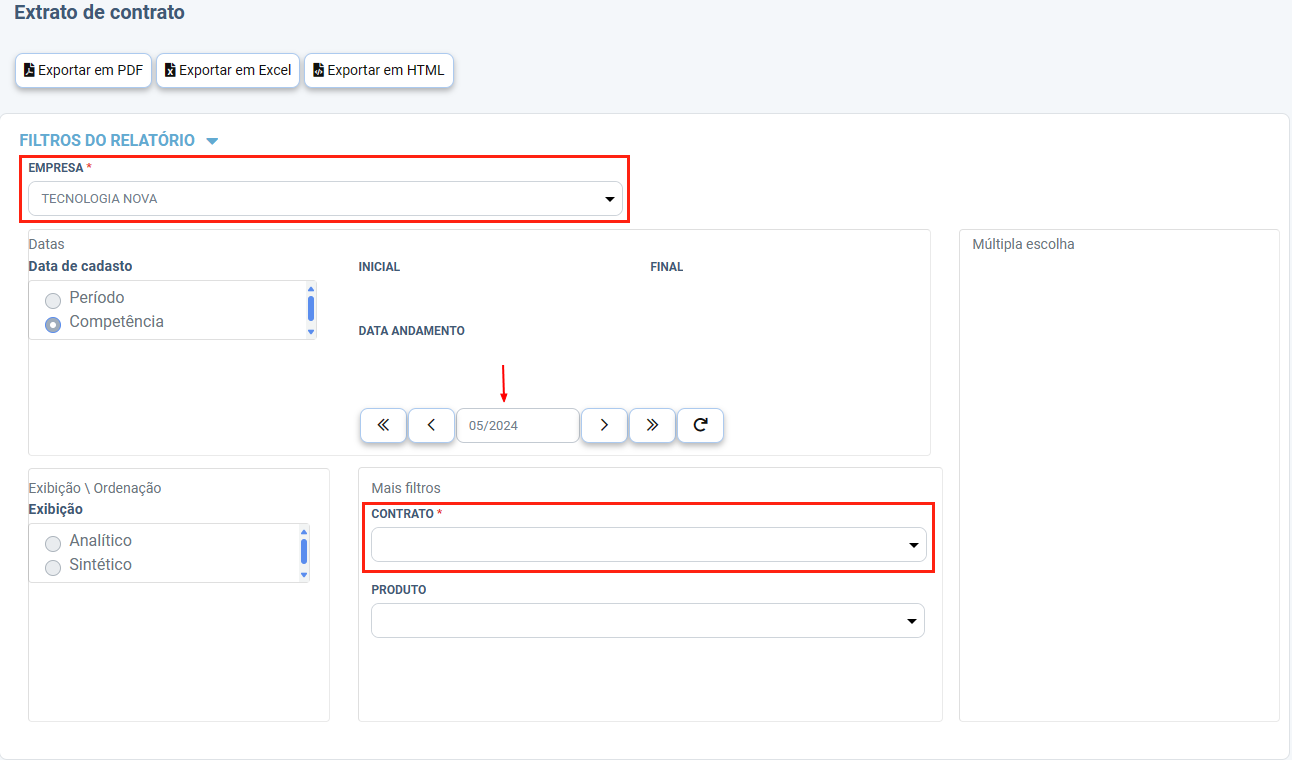Export the report to Excel
1292x760 pixels.
228,71
